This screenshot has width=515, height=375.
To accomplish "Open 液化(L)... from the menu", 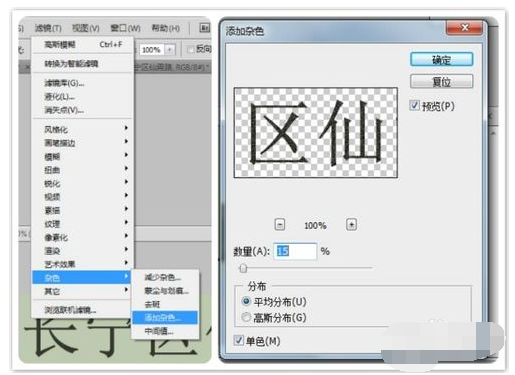I will [83, 97].
